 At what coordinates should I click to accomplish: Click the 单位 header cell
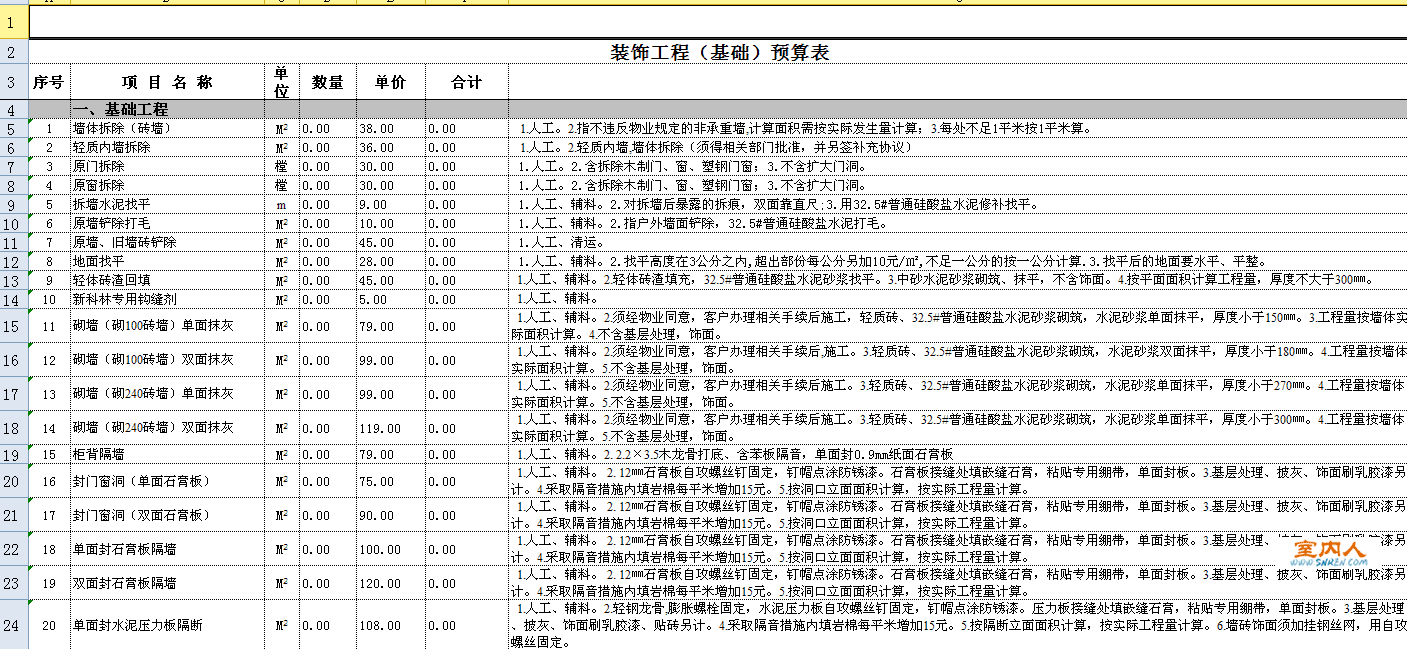(282, 83)
